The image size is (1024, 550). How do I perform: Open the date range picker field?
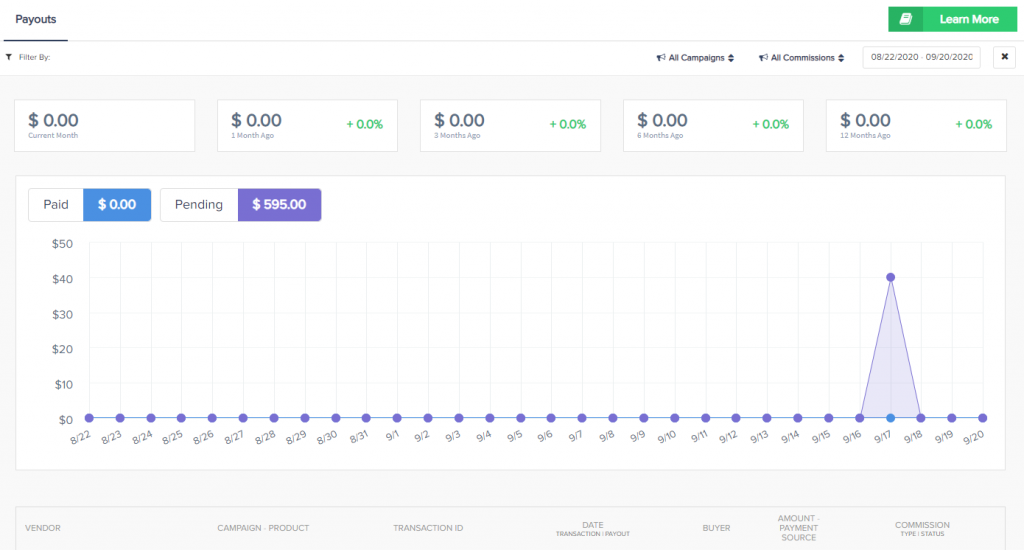point(921,58)
